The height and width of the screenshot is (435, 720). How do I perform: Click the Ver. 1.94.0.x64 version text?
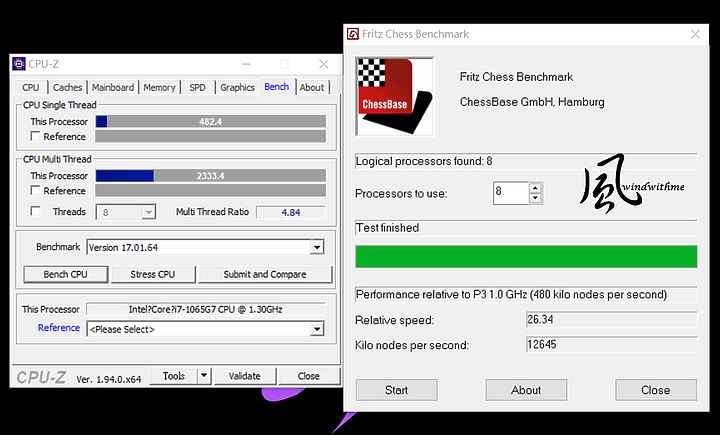[x=109, y=379]
